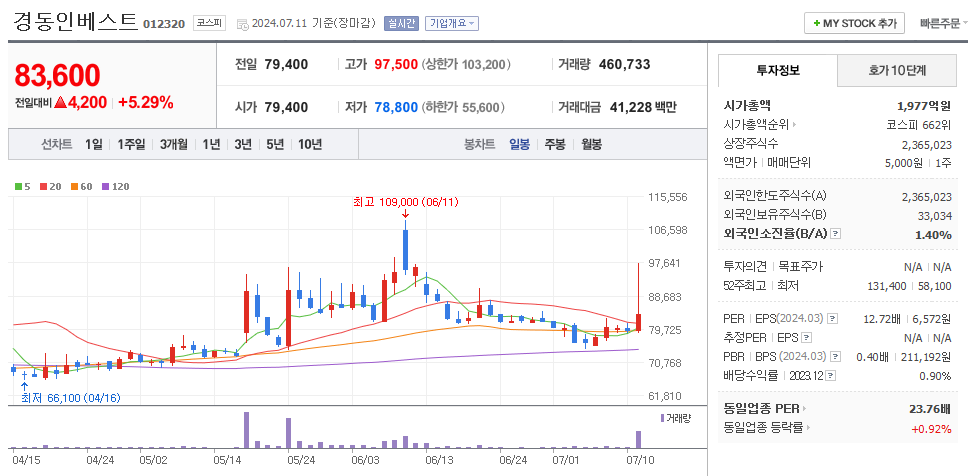973x476 pixels.
Task: Click the 동일업종 등락률 link
Action: click(763, 428)
